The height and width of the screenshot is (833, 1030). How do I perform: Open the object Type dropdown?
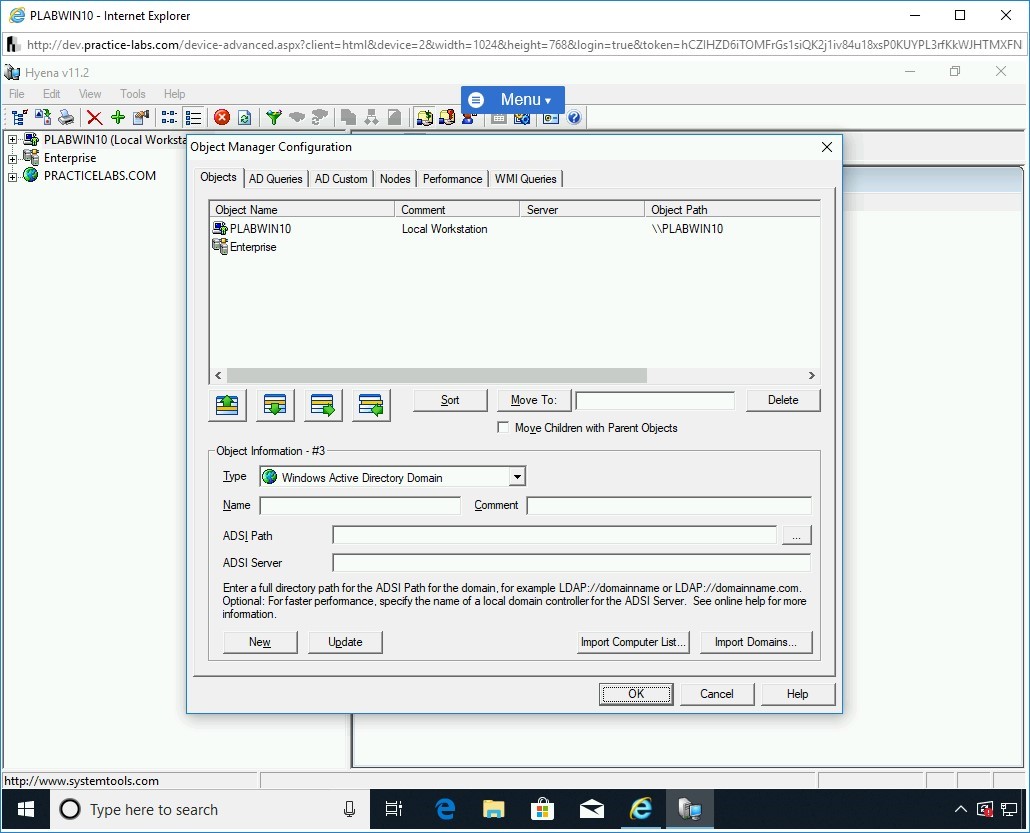click(516, 478)
